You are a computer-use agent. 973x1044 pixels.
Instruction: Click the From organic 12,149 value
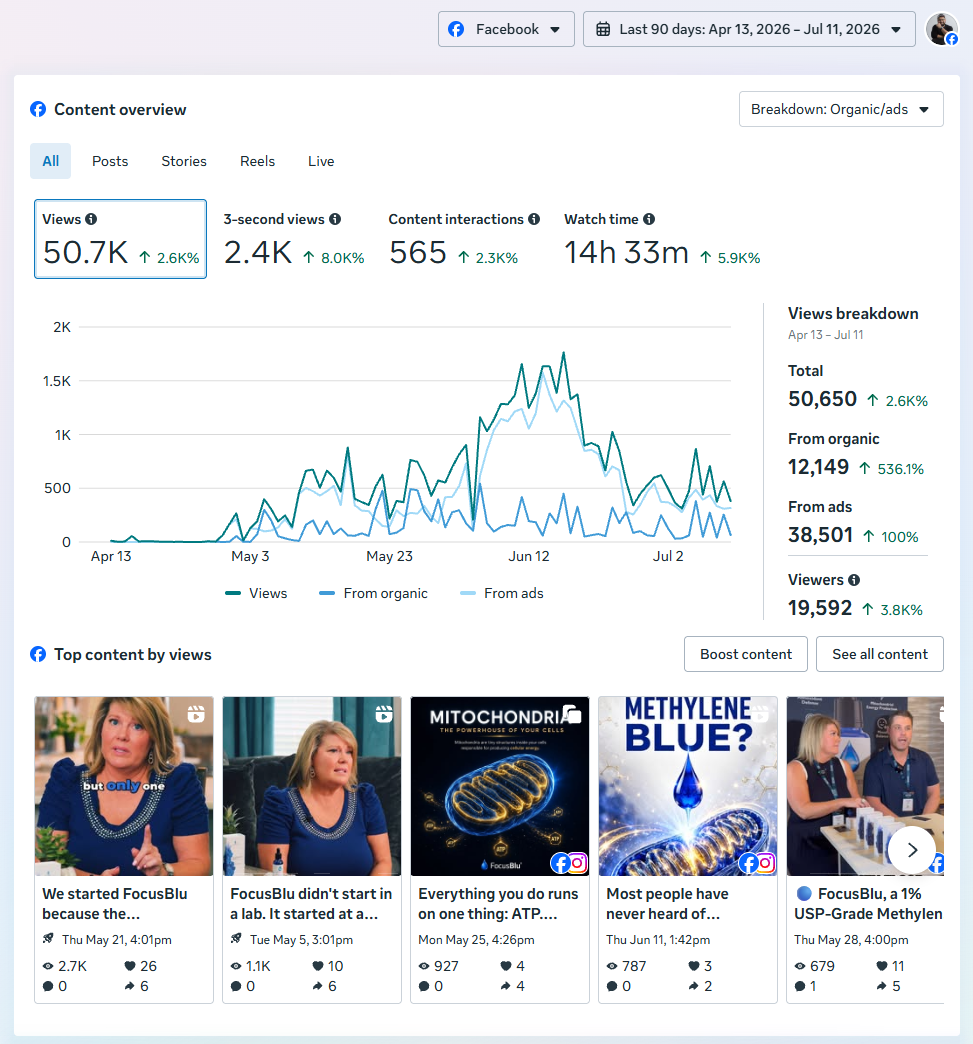(x=818, y=467)
